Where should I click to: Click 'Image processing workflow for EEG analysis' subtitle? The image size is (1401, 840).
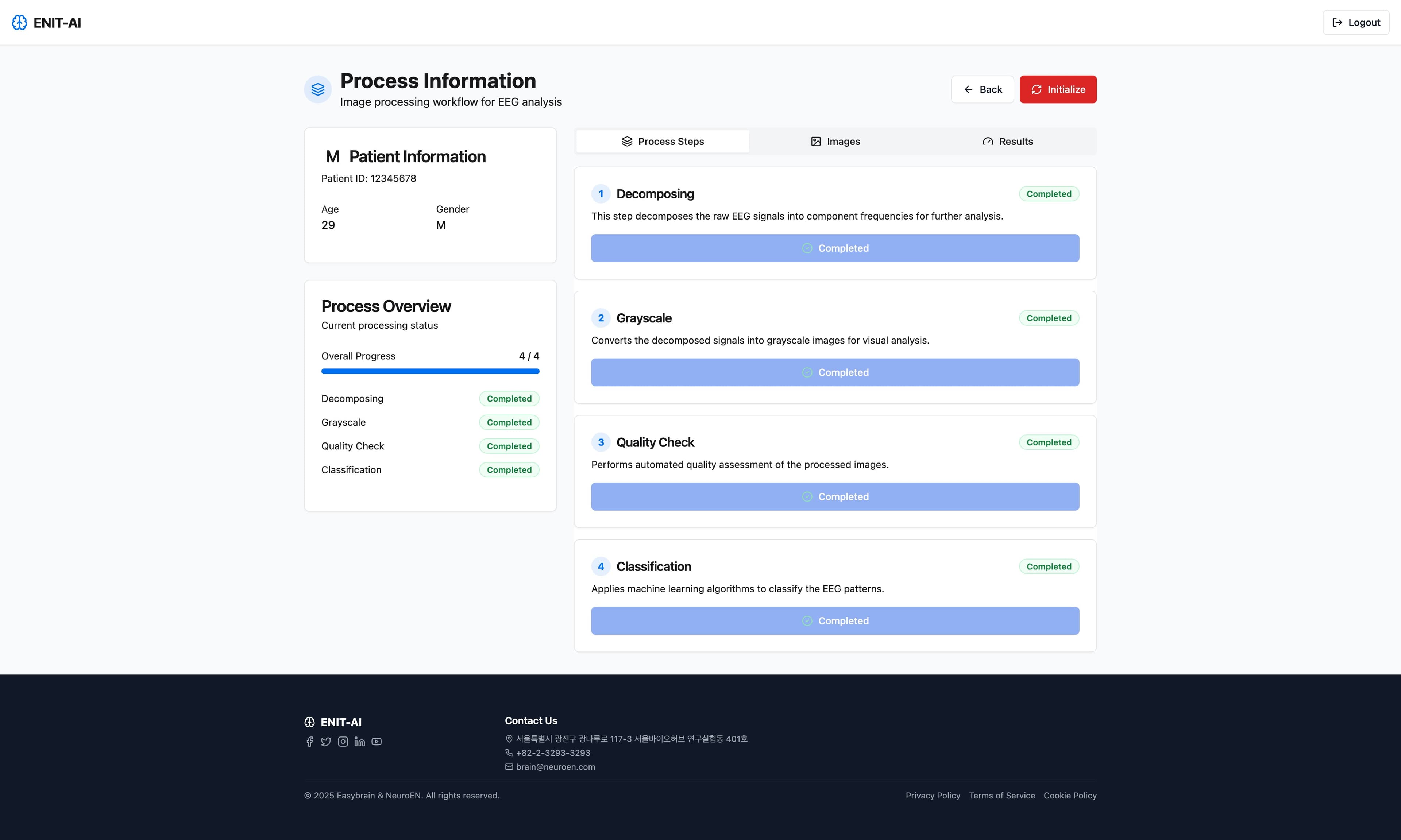point(451,102)
